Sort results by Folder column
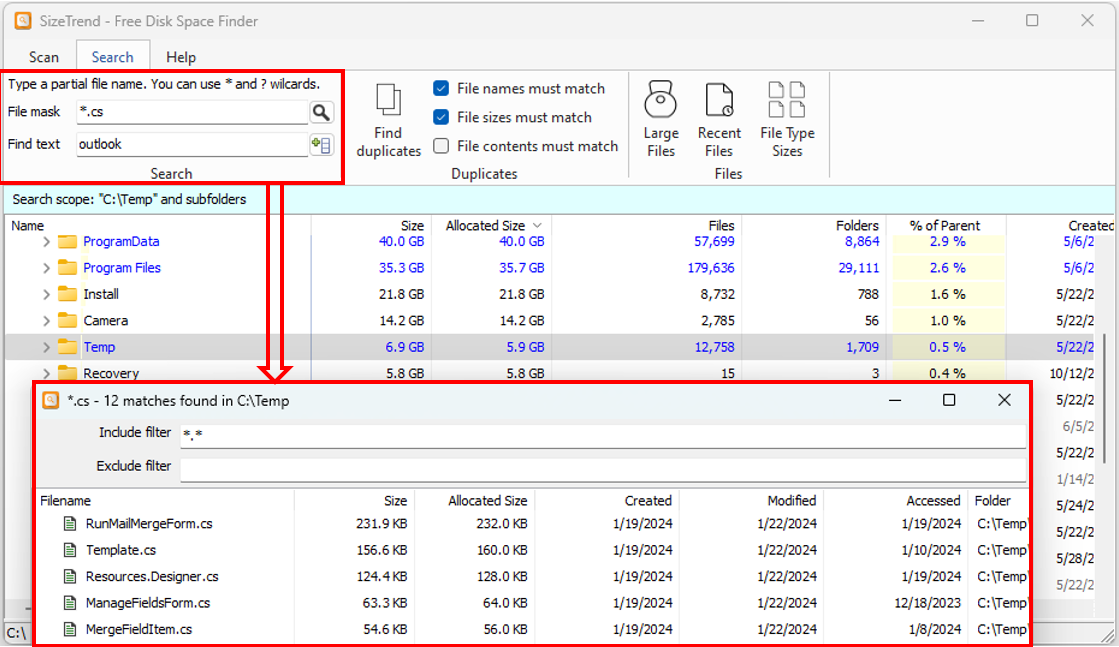1119x647 pixels. point(993,501)
